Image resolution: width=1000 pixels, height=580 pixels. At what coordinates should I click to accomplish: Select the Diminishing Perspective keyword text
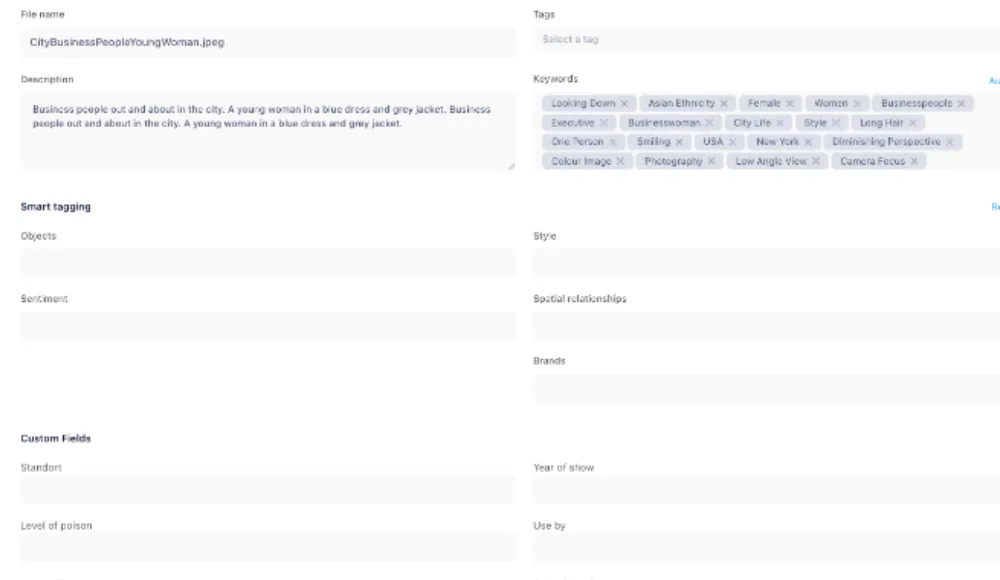point(886,142)
